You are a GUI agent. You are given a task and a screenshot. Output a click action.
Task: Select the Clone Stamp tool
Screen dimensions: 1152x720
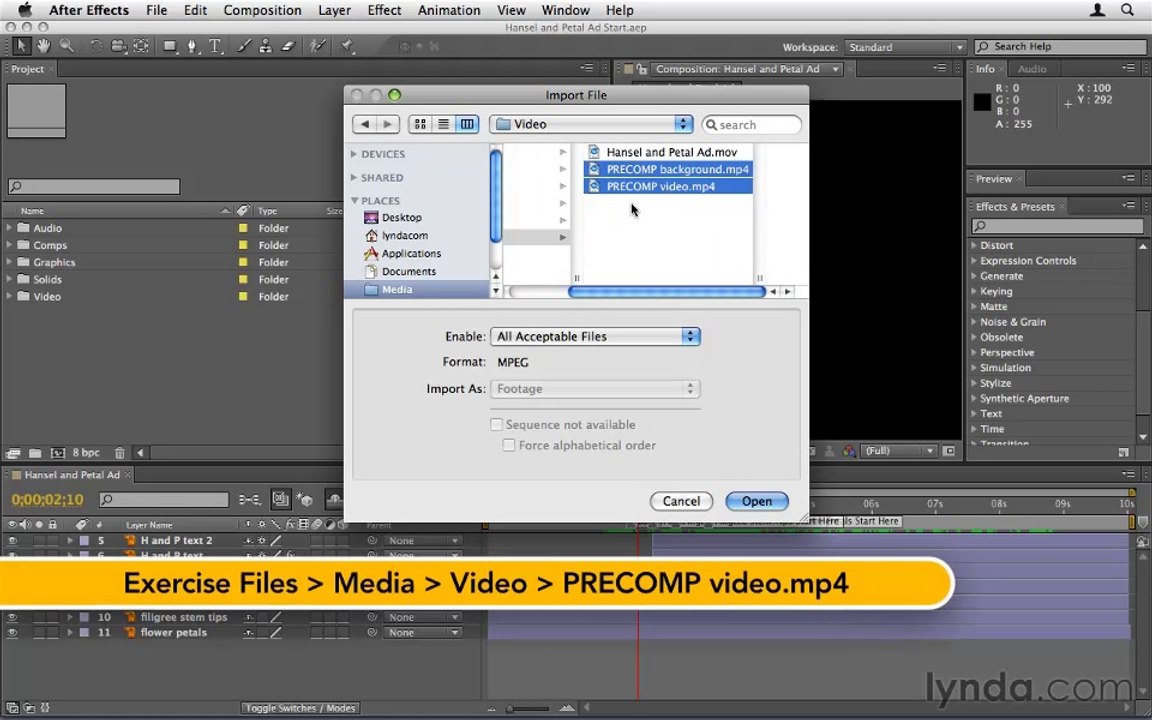pos(265,46)
